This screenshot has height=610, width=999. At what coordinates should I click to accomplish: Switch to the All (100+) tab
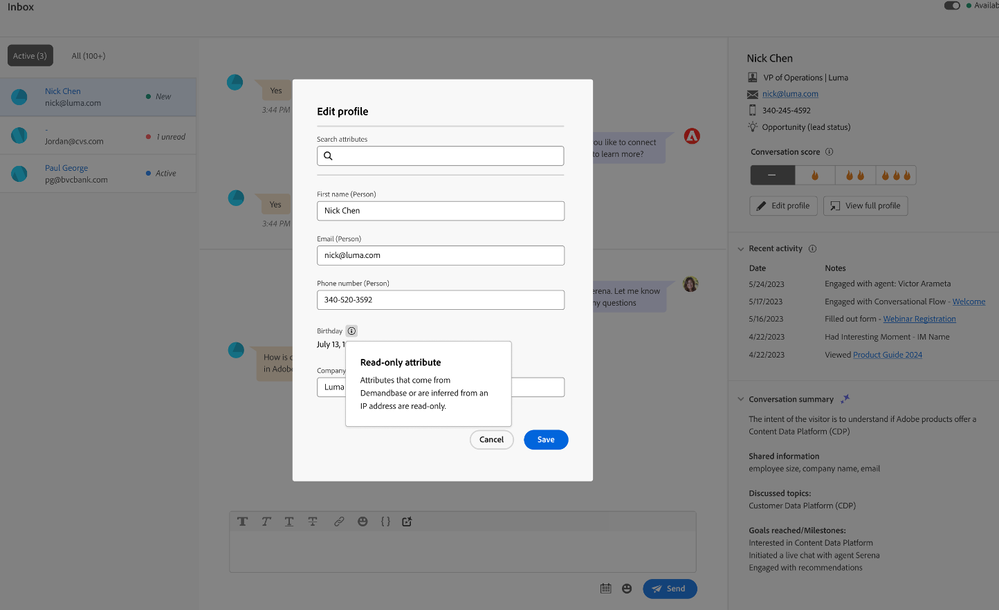click(88, 56)
